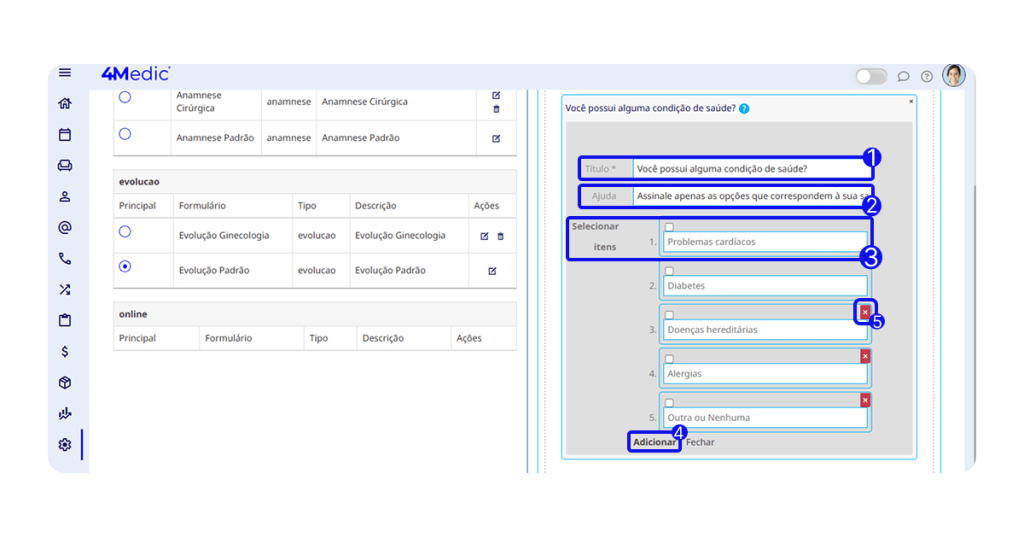Click the dollar sign financial icon
The width and height of the screenshot is (1024, 538).
coord(65,352)
